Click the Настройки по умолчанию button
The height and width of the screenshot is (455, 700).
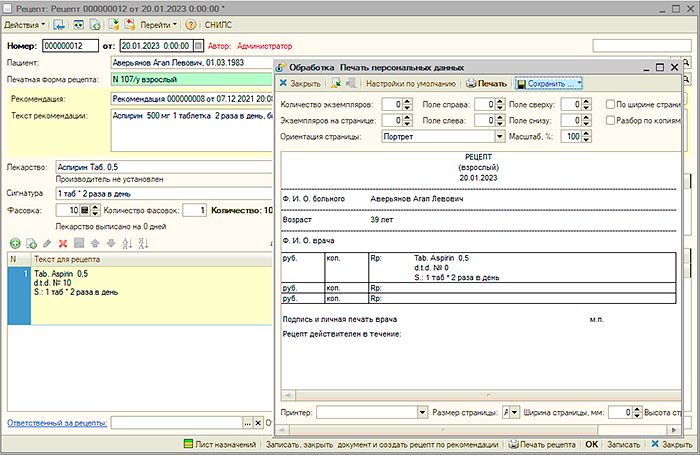(411, 84)
